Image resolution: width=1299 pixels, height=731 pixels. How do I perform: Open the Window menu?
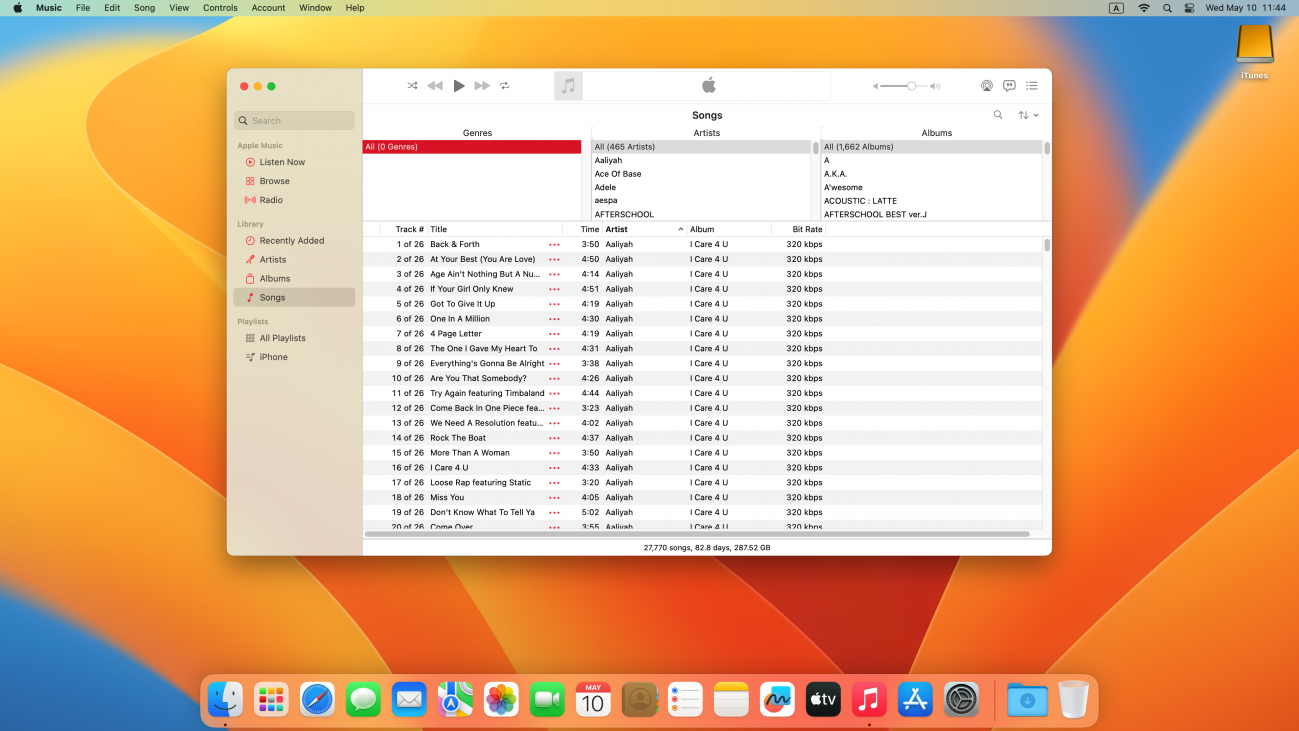tap(315, 7)
